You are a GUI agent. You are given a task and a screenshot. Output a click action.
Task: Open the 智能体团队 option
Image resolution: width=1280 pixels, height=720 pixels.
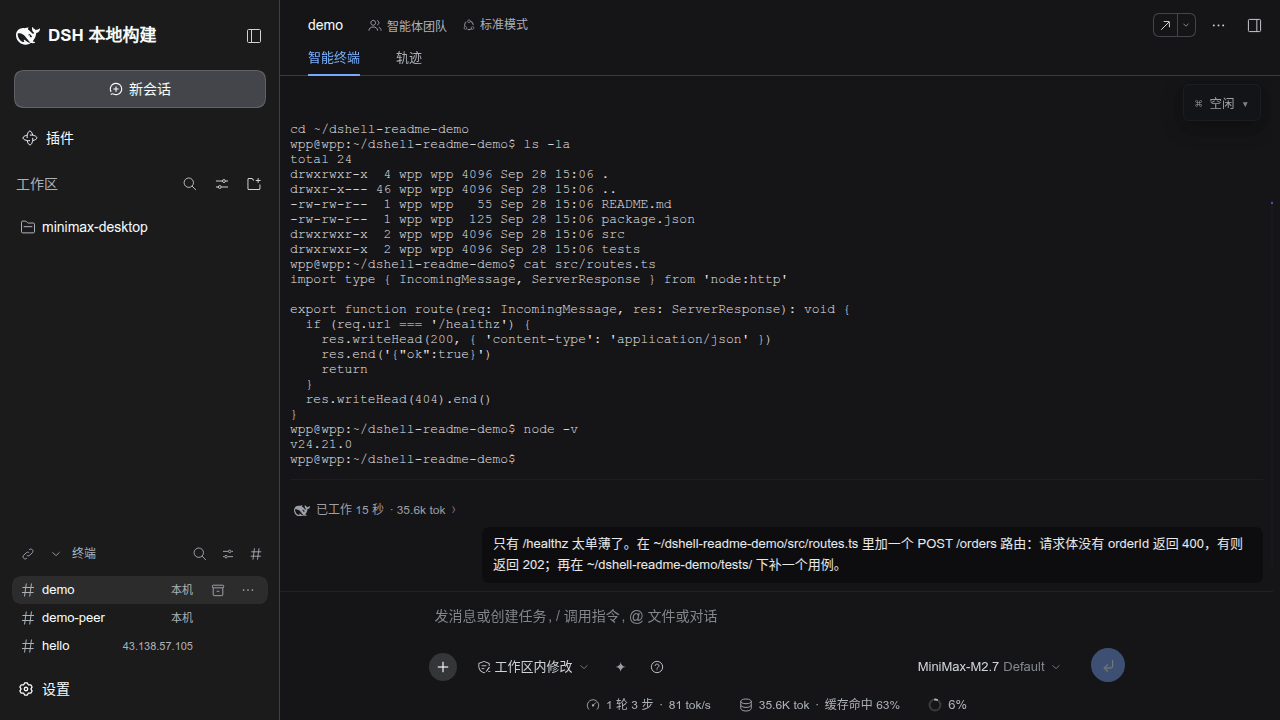point(408,26)
